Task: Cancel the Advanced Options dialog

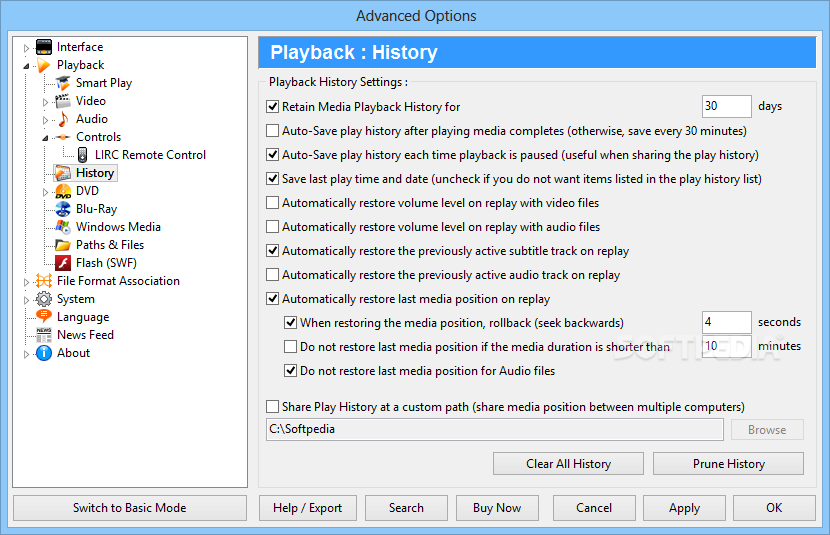Action: pos(594,508)
